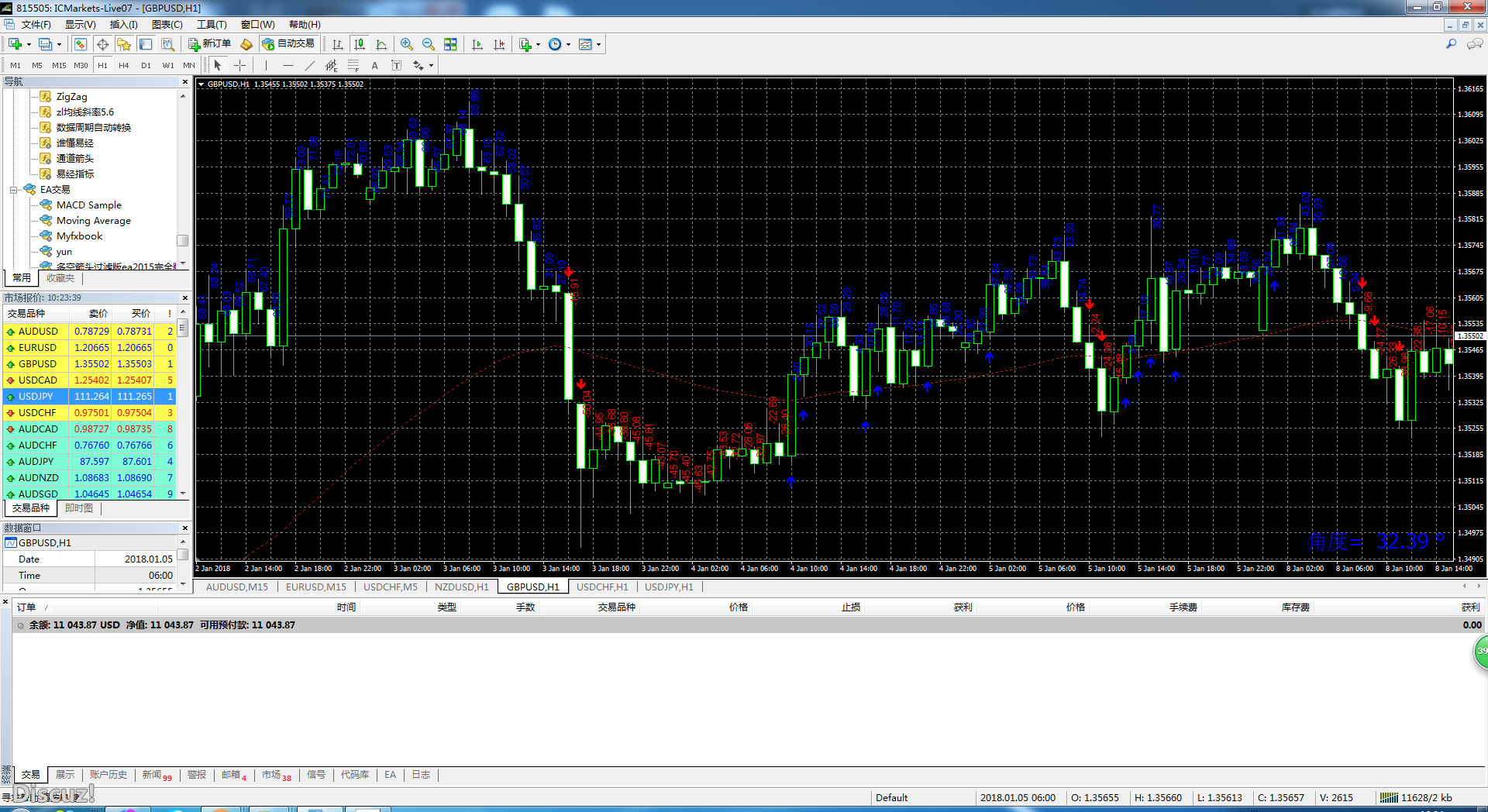
Task: Open the new chart dropdown arrow
Action: 29,44
